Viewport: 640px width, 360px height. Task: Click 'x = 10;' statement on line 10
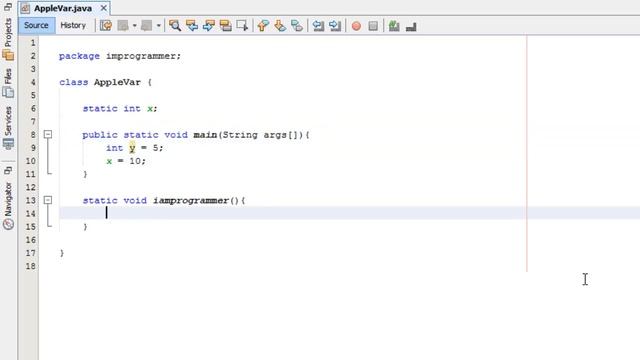pyautogui.click(x=126, y=161)
